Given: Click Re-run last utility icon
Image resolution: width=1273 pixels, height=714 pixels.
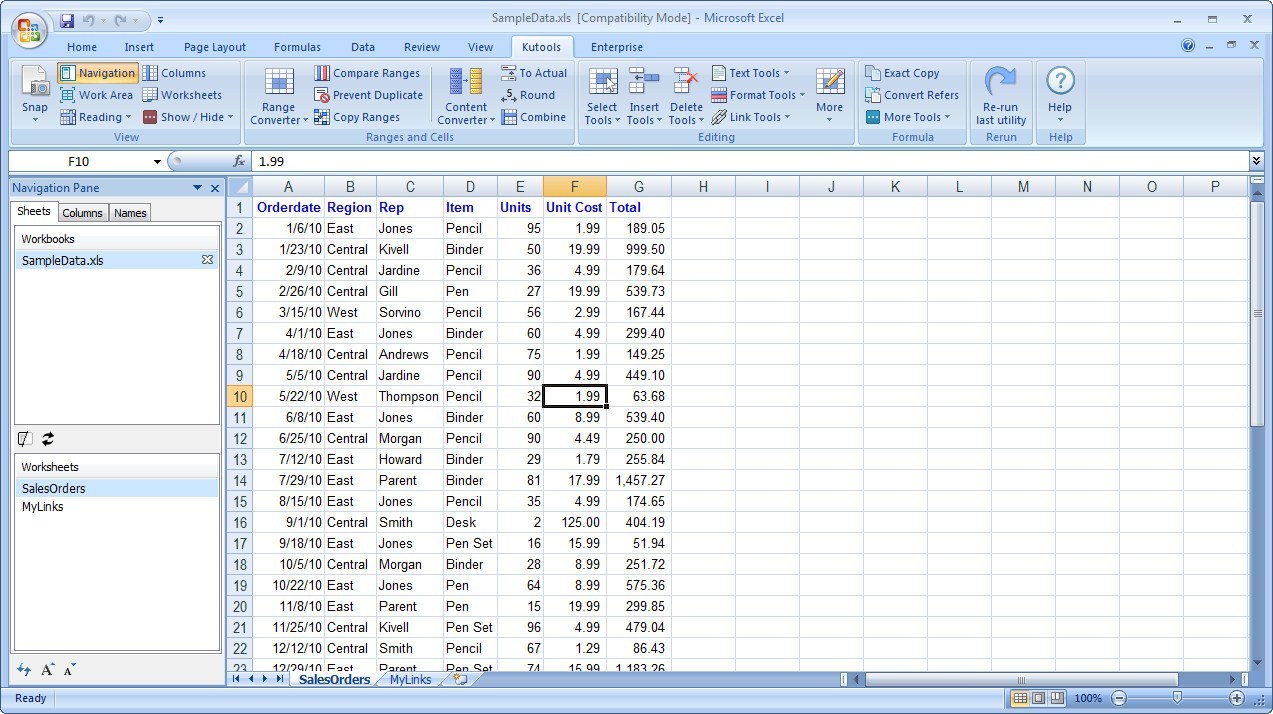Looking at the screenshot, I should (1000, 83).
